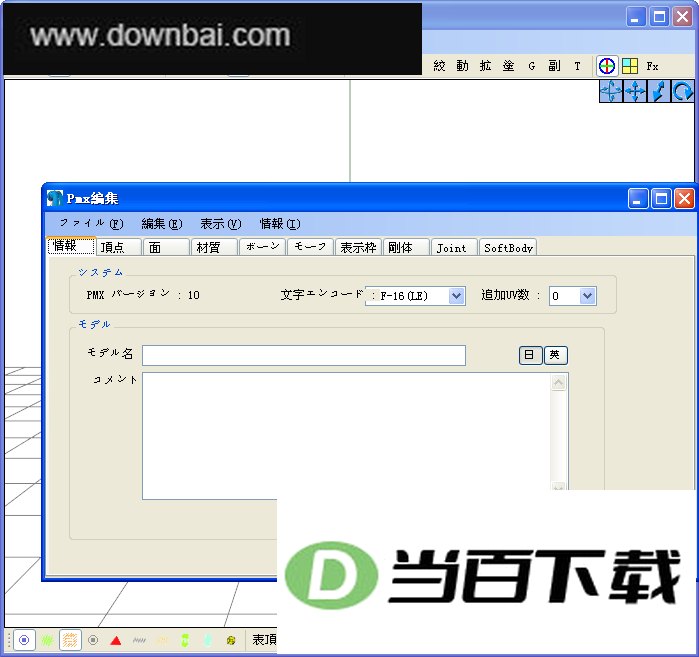
Task: Toggle the circular axis crosshair icon
Action: pyautogui.click(x=607, y=66)
